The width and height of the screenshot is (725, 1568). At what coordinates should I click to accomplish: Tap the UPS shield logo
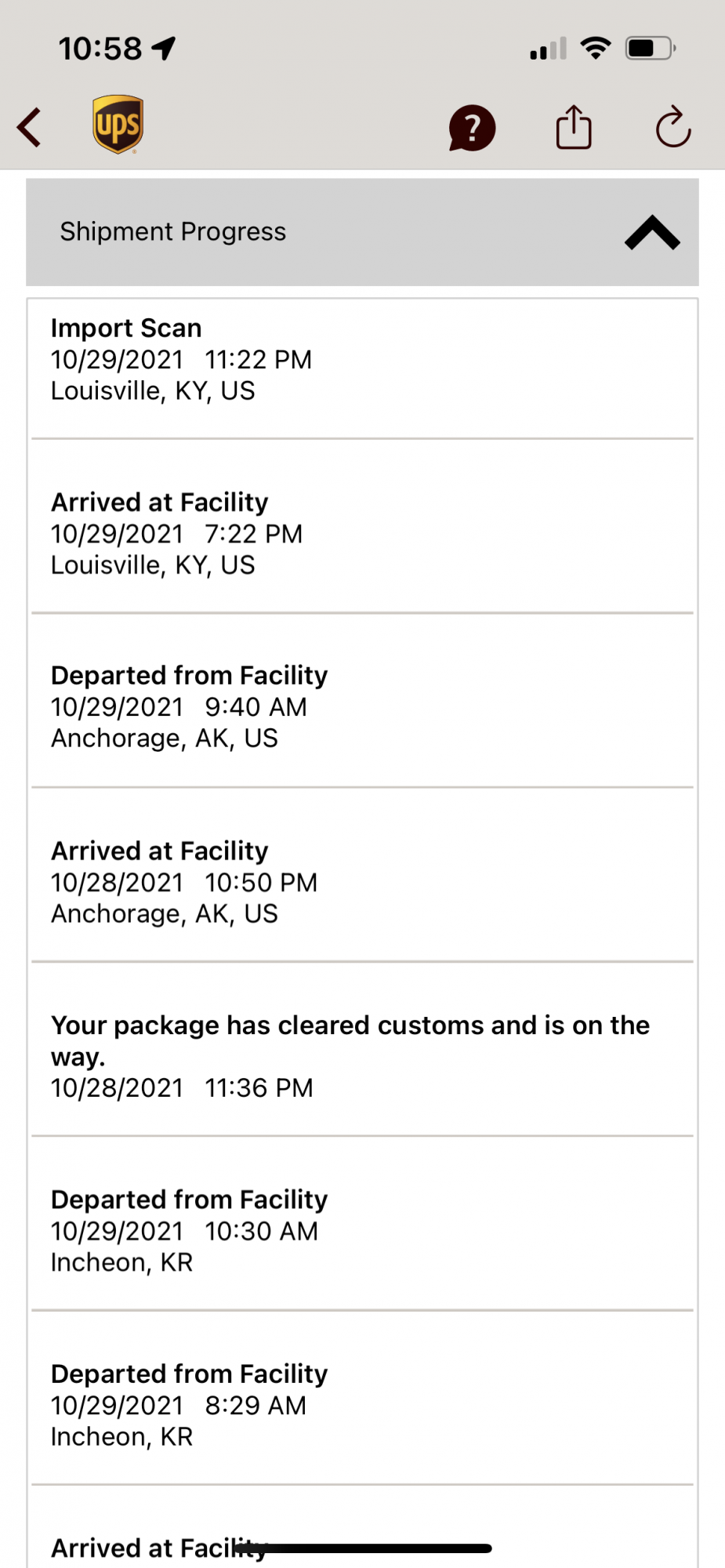[118, 125]
